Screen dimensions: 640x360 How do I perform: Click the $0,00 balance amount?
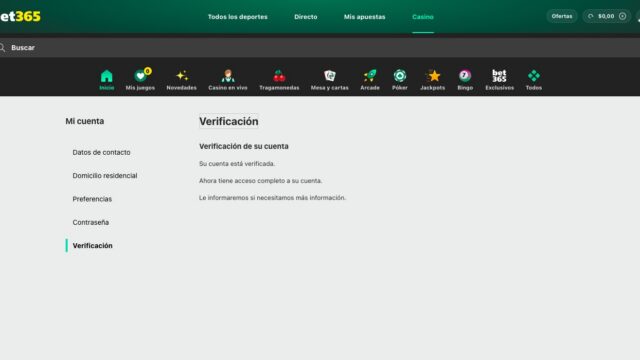606,16
